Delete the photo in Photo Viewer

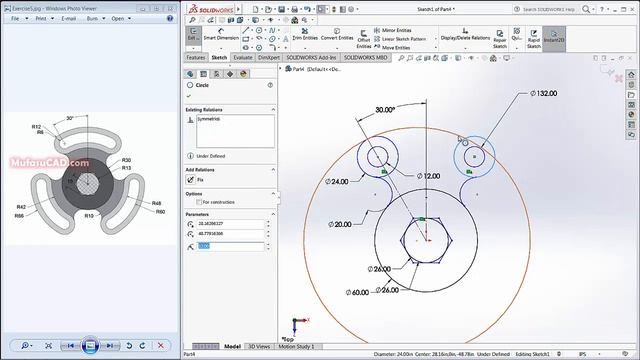(161, 346)
